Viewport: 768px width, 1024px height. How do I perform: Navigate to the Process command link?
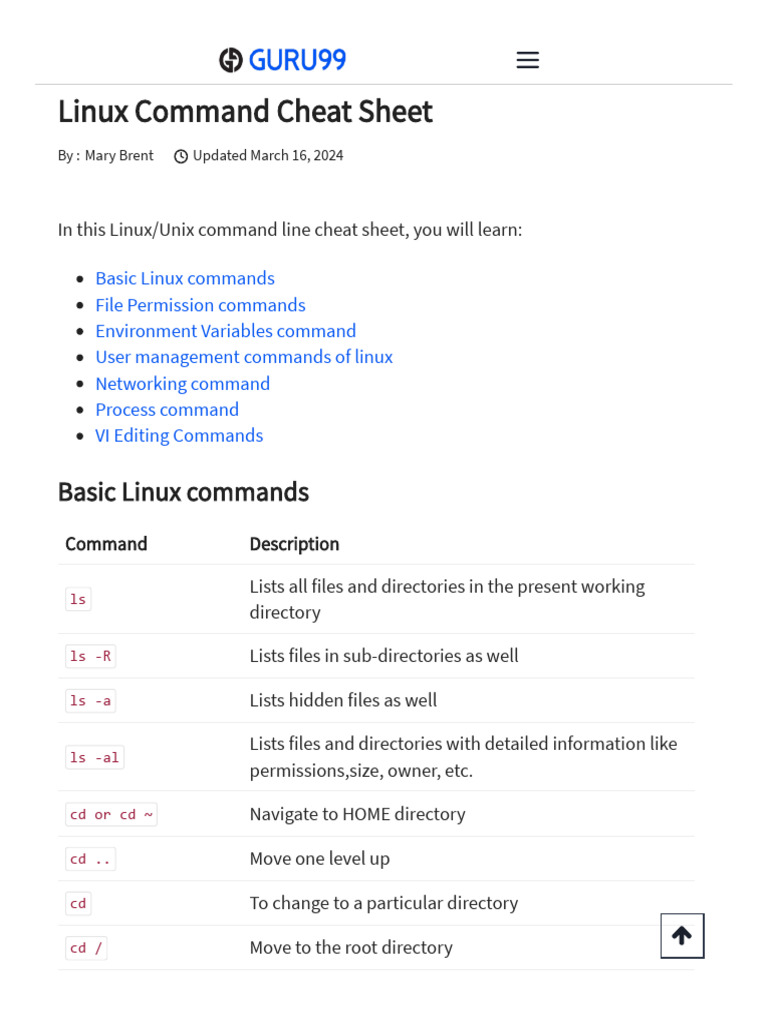167,410
